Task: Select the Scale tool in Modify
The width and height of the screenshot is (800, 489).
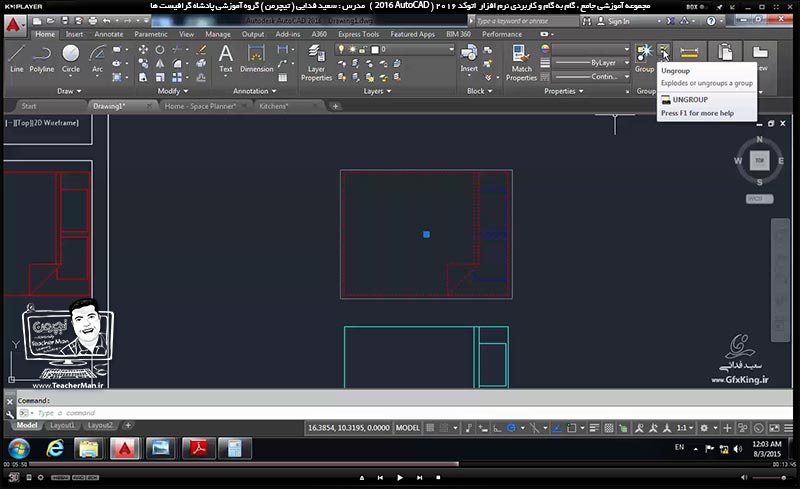Action: 160,77
